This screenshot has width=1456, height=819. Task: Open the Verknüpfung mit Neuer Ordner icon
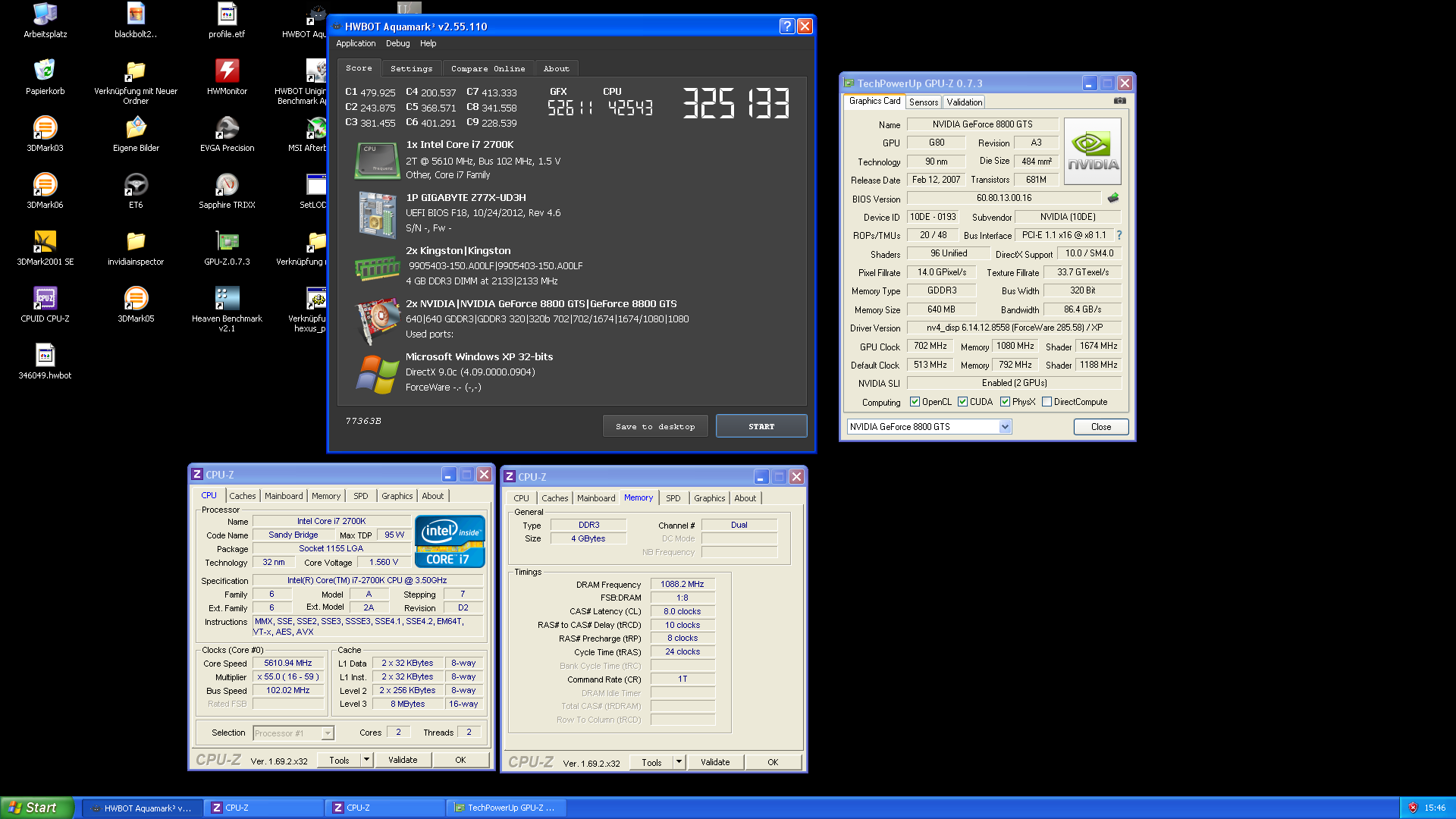click(136, 82)
